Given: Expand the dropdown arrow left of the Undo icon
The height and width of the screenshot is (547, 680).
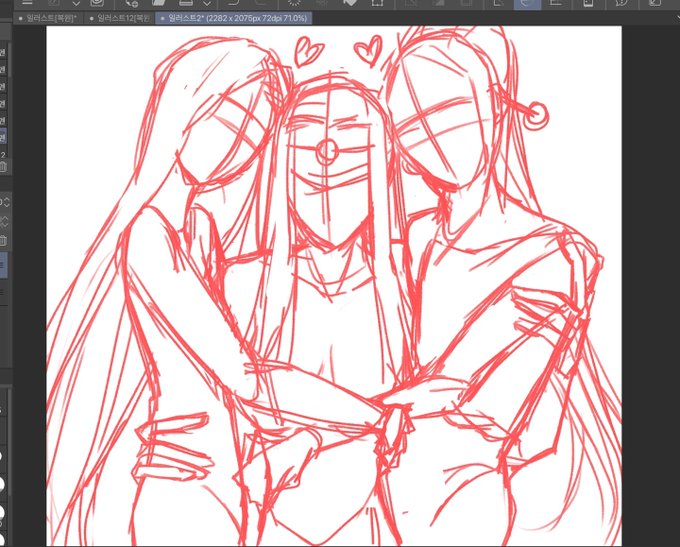Looking at the screenshot, I should (206, 4).
